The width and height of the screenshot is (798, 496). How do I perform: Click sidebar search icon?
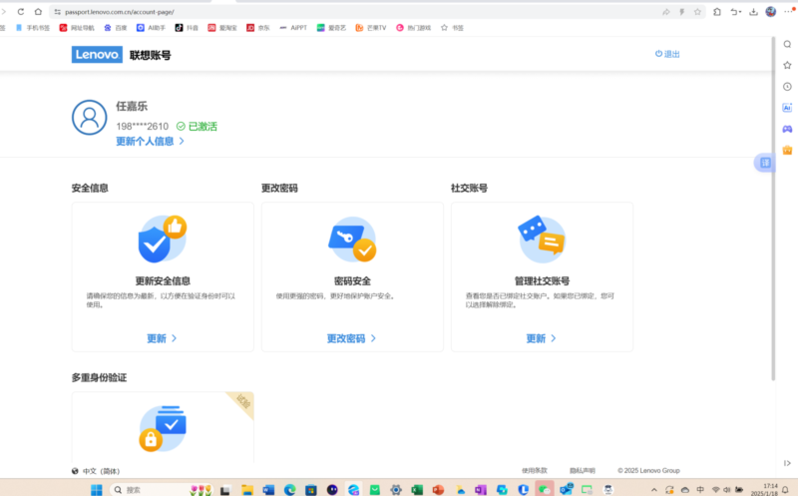787,44
